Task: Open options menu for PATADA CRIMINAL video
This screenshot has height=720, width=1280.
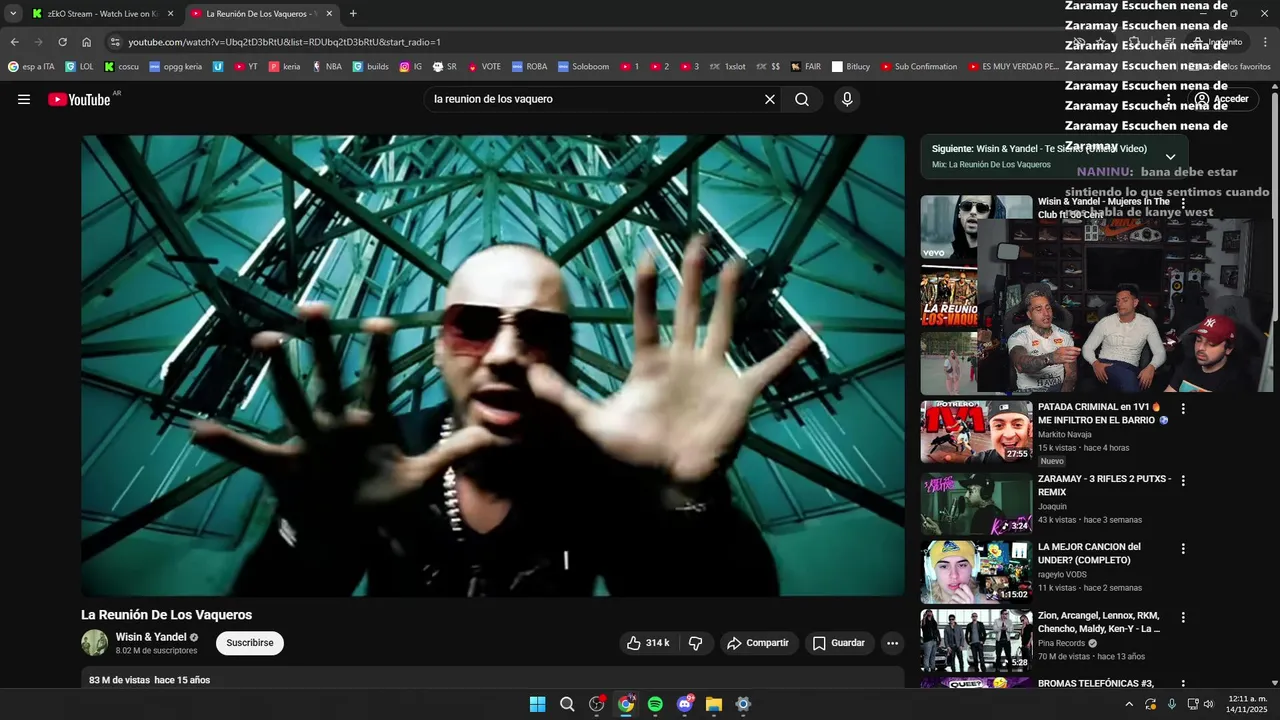Action: (x=1183, y=409)
